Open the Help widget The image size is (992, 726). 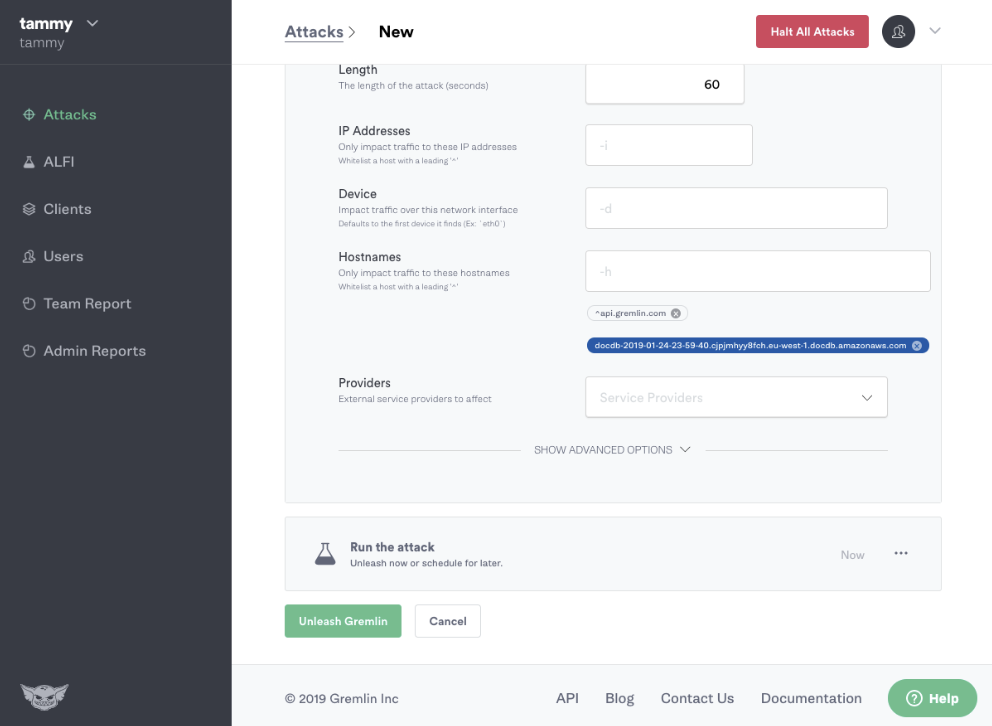933,698
